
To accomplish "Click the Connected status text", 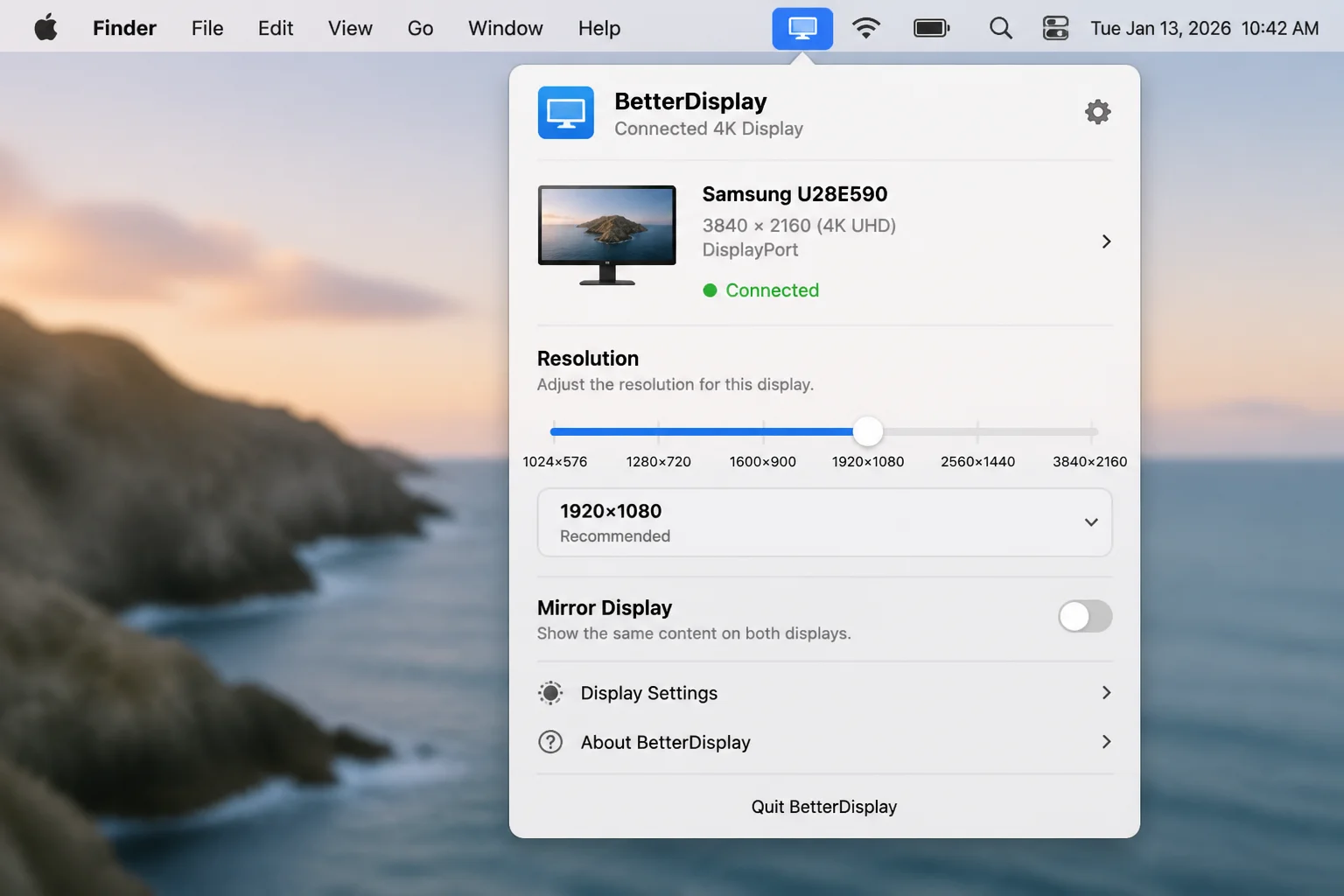I will click(772, 290).
